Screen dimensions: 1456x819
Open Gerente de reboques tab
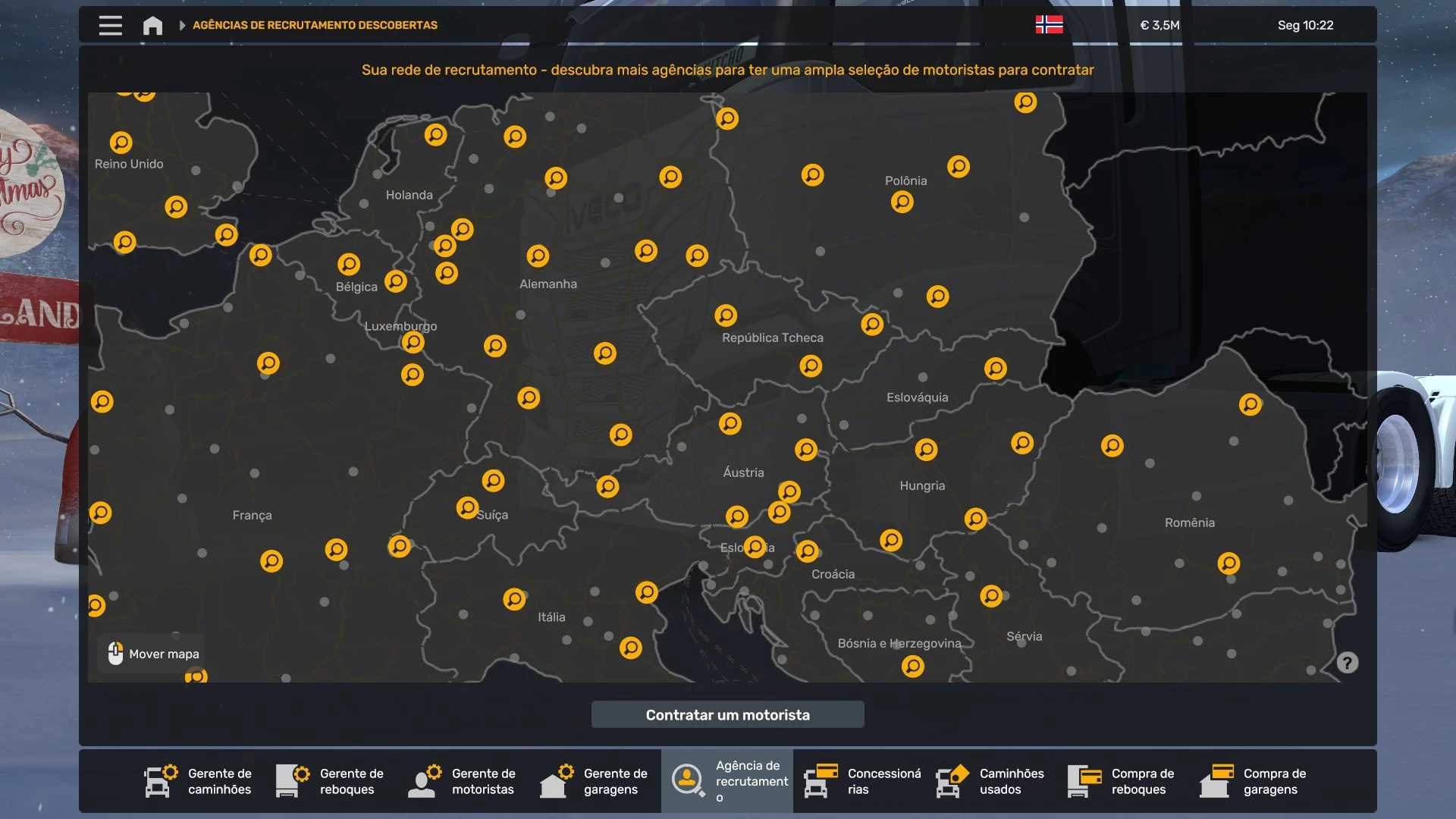coord(331,781)
